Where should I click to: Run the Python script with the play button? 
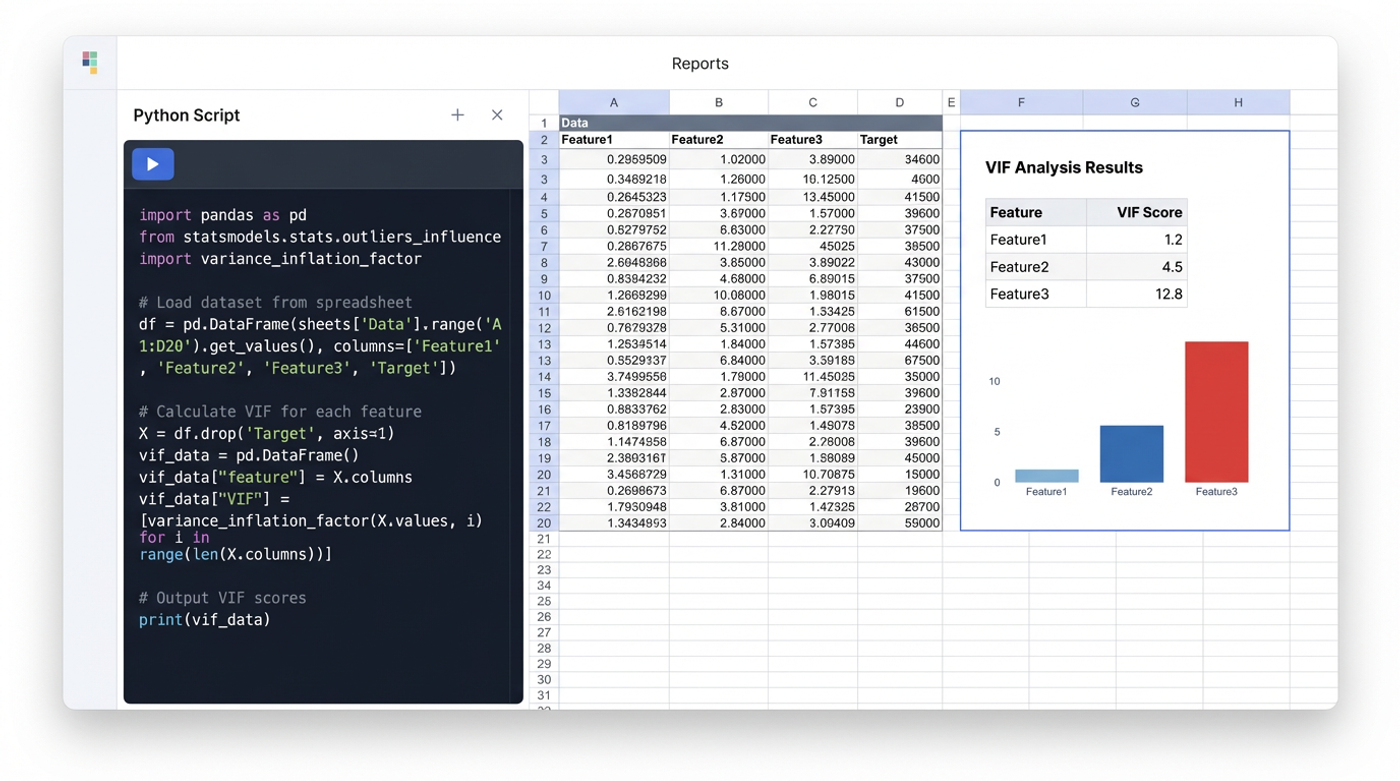[153, 164]
